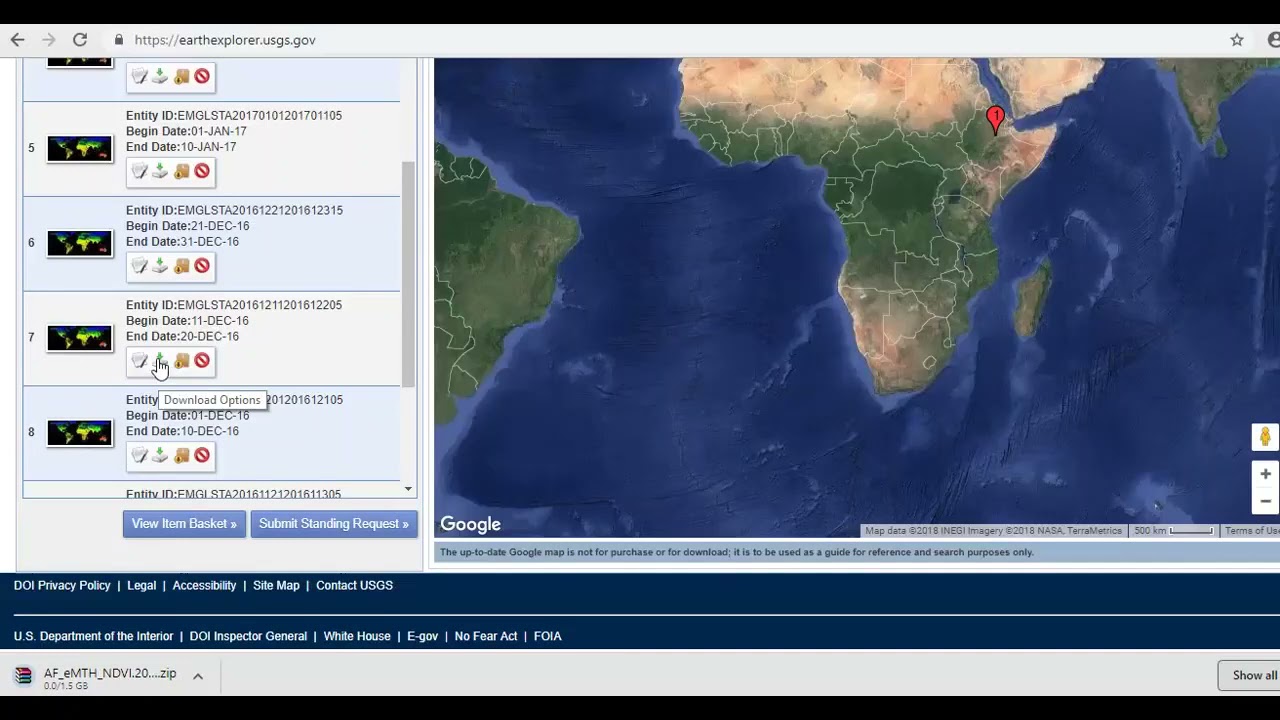The image size is (1280, 720).
Task: Click the results list scroll-down arrow
Action: 408,489
